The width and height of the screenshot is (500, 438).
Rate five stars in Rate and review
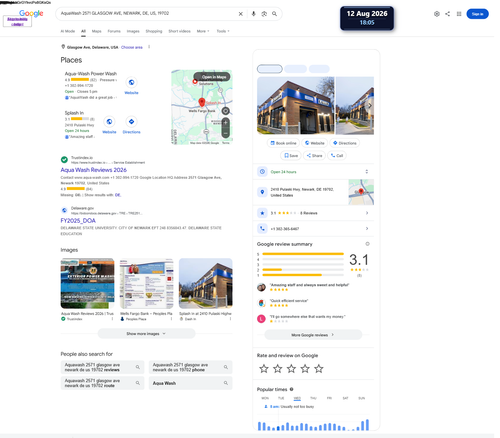pos(319,369)
